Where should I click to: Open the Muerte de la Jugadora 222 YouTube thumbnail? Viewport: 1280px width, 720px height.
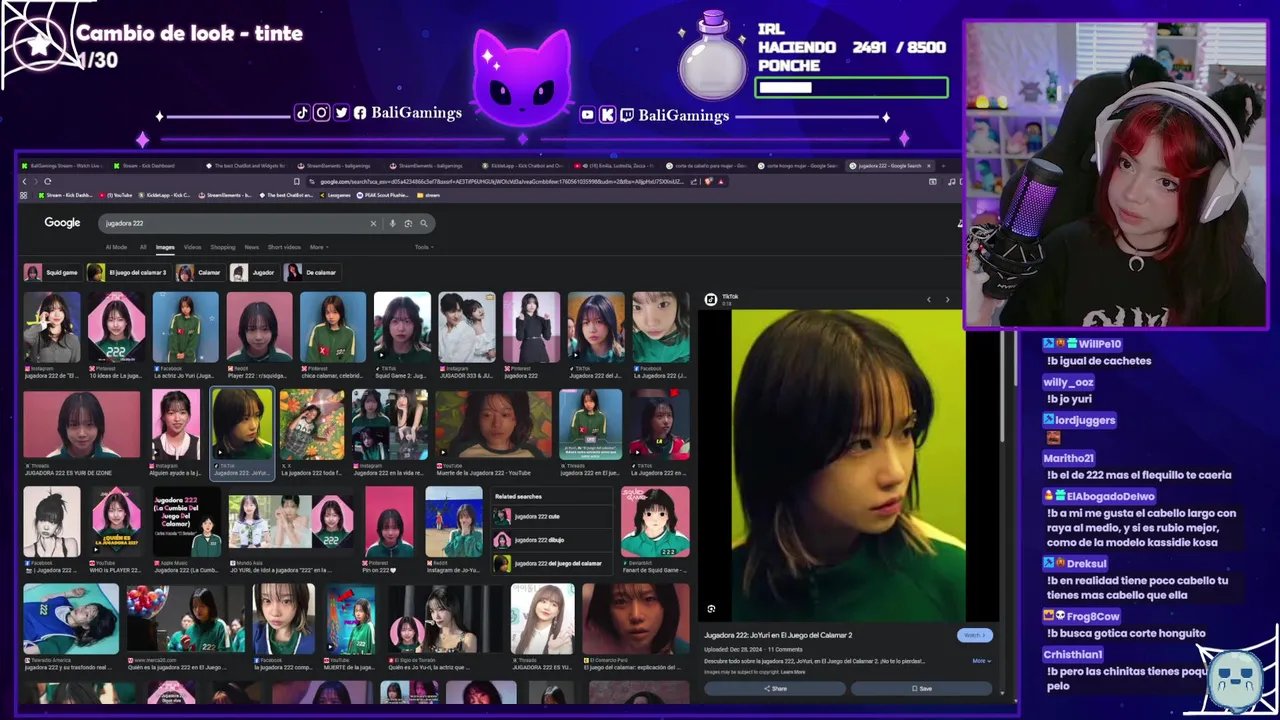point(493,424)
